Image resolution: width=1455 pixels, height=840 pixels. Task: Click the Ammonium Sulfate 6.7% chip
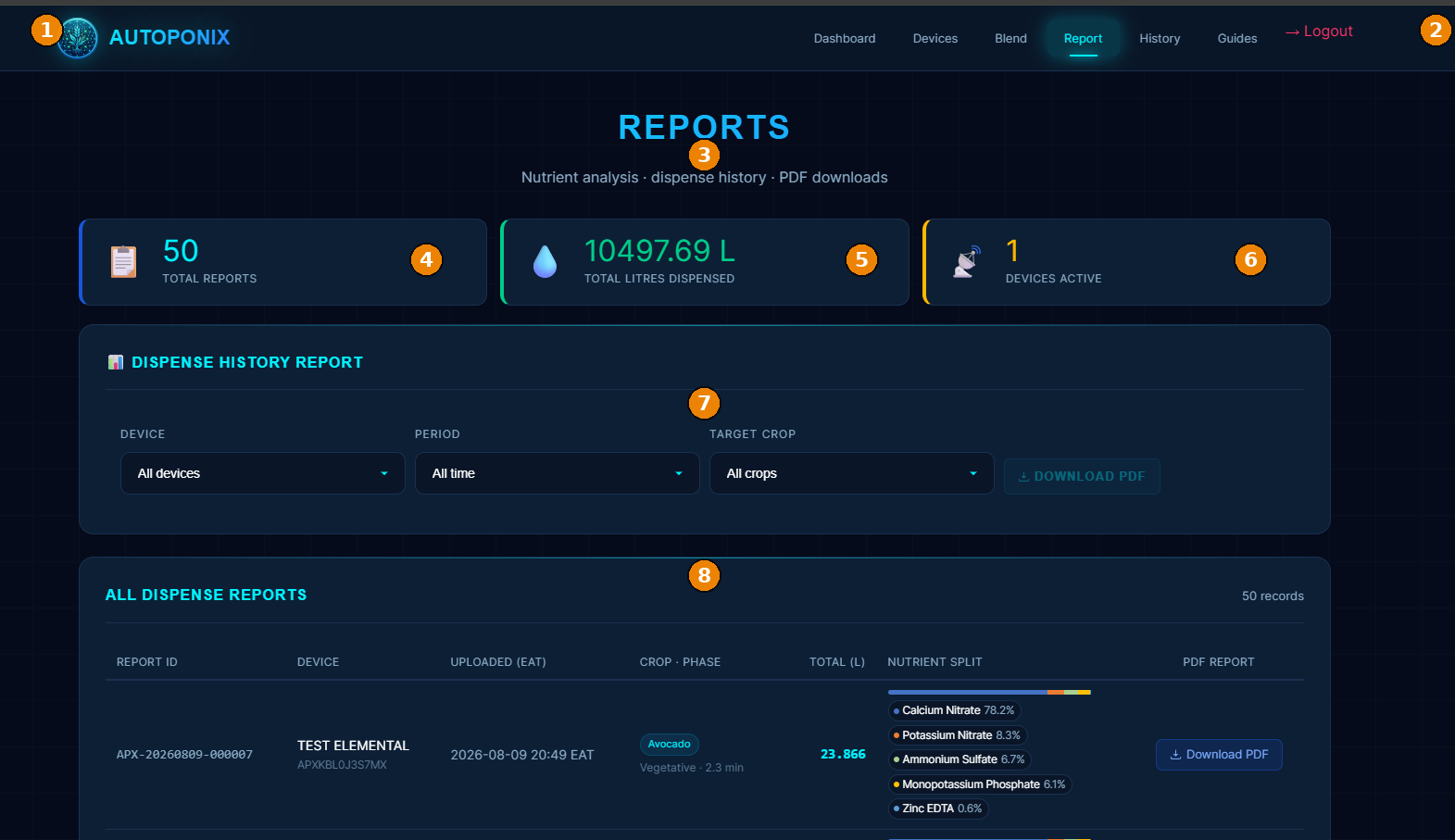[960, 759]
